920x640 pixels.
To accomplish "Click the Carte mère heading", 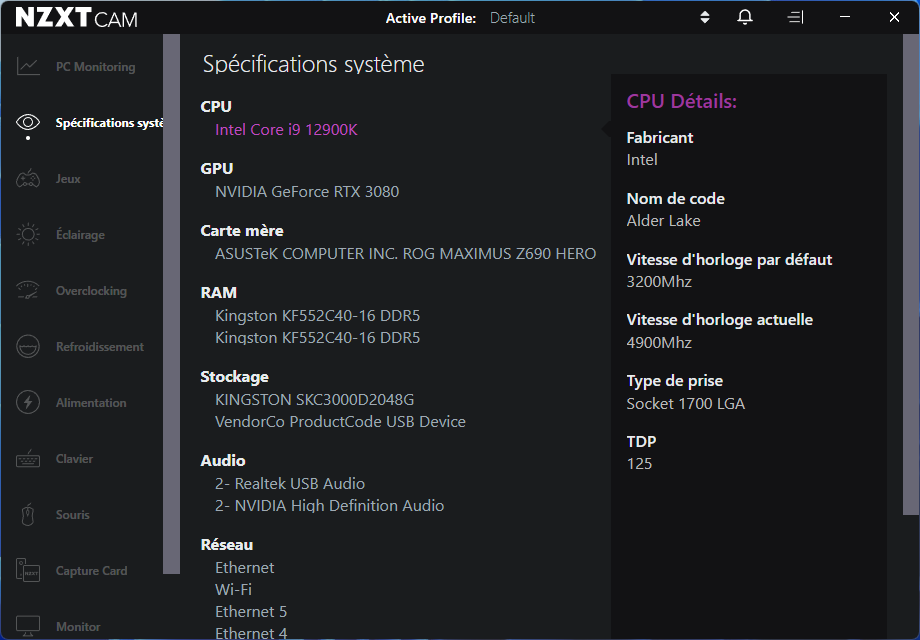I will click(242, 231).
